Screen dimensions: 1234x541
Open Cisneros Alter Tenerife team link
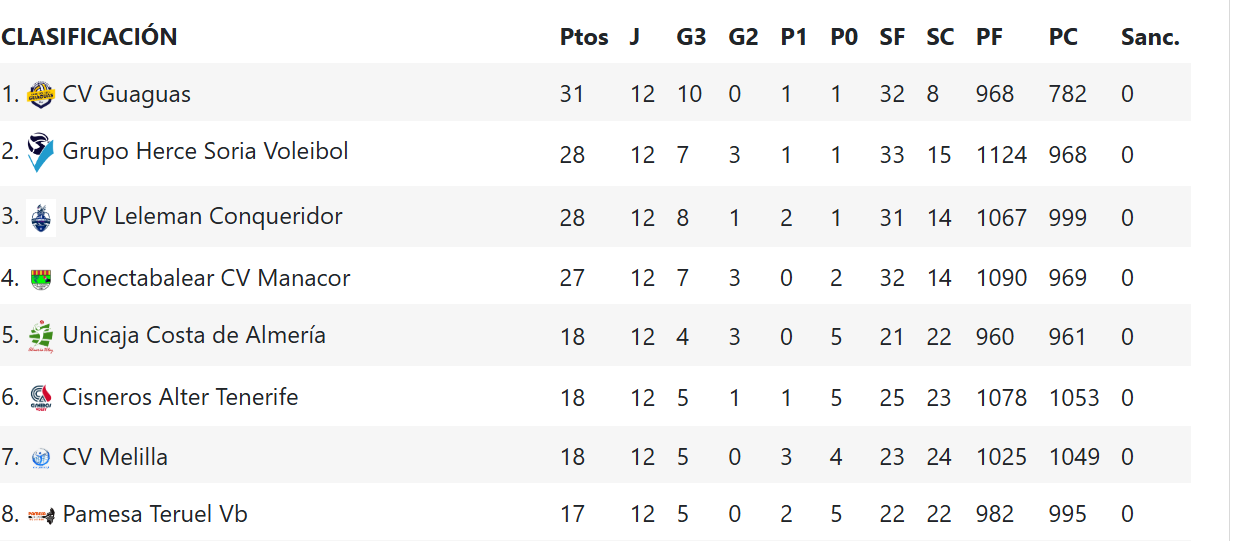(x=180, y=397)
